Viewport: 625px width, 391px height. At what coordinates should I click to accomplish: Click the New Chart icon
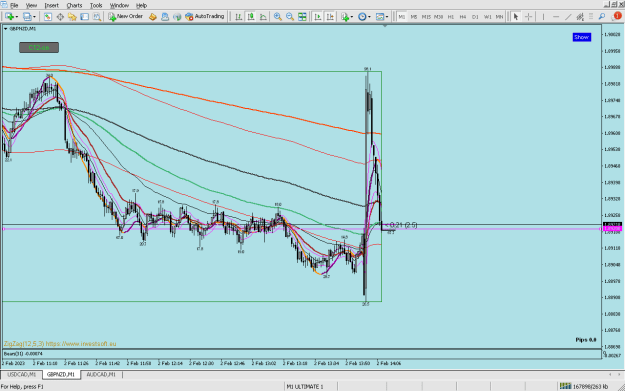9,16
